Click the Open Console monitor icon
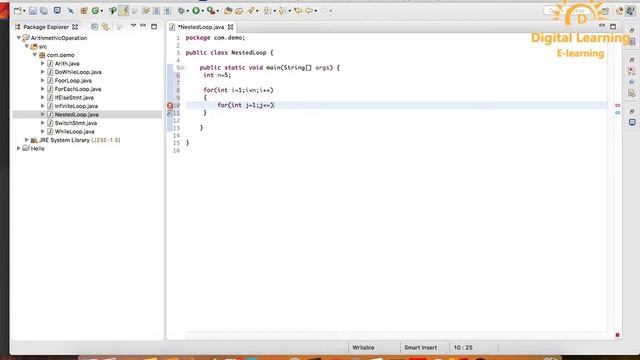The width and height of the screenshot is (640, 360). (x=57, y=10)
